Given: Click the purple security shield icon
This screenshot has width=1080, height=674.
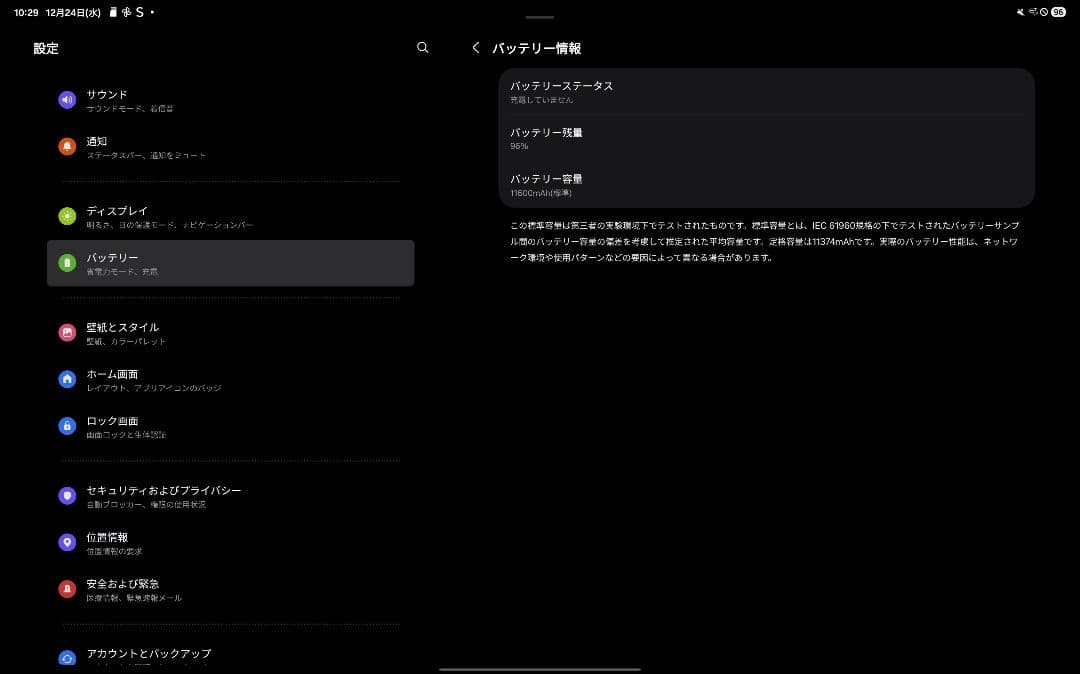Looking at the screenshot, I should click(x=67, y=496).
